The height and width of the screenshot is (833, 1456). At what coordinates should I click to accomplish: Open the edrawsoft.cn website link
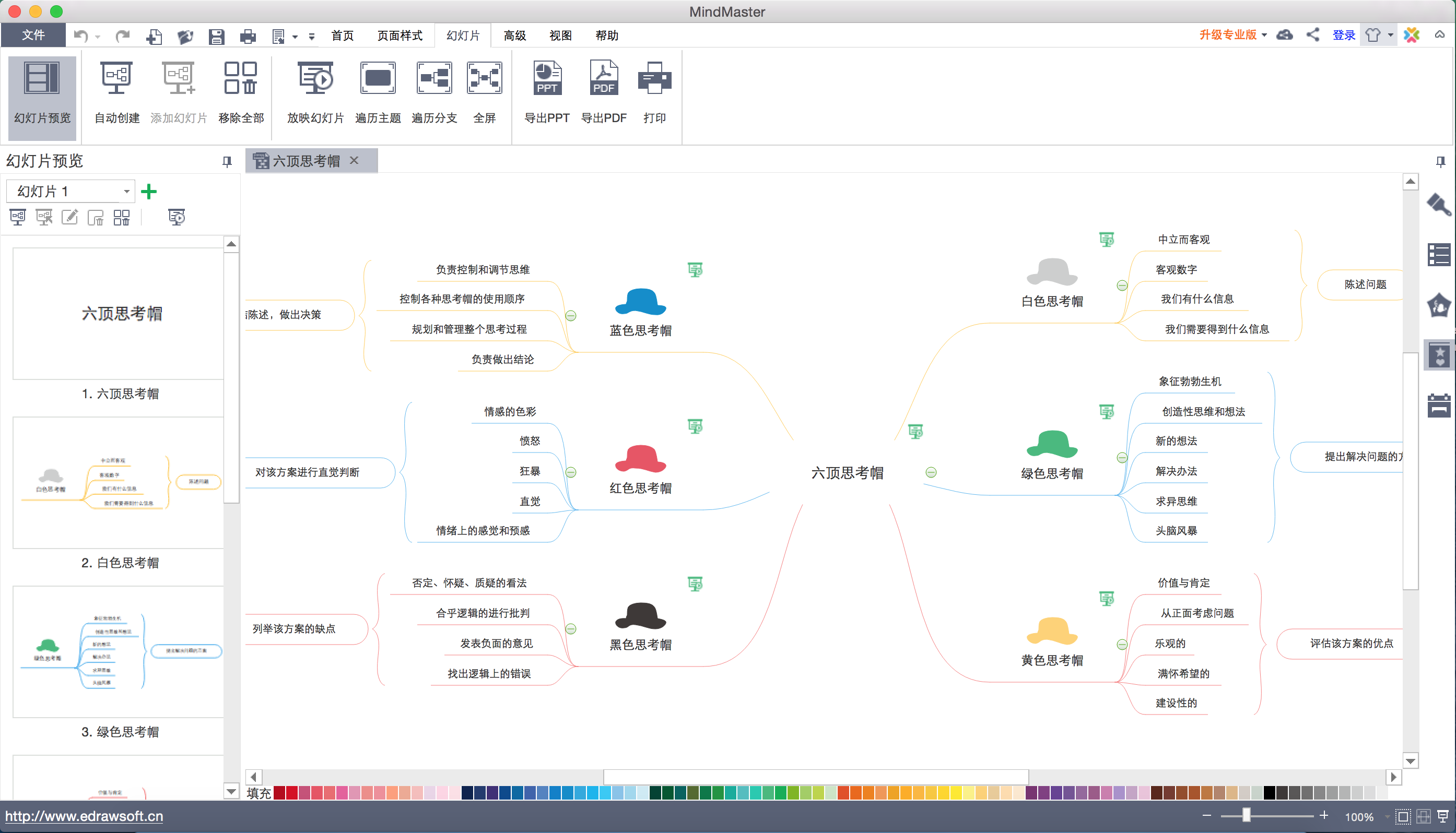pyautogui.click(x=84, y=816)
